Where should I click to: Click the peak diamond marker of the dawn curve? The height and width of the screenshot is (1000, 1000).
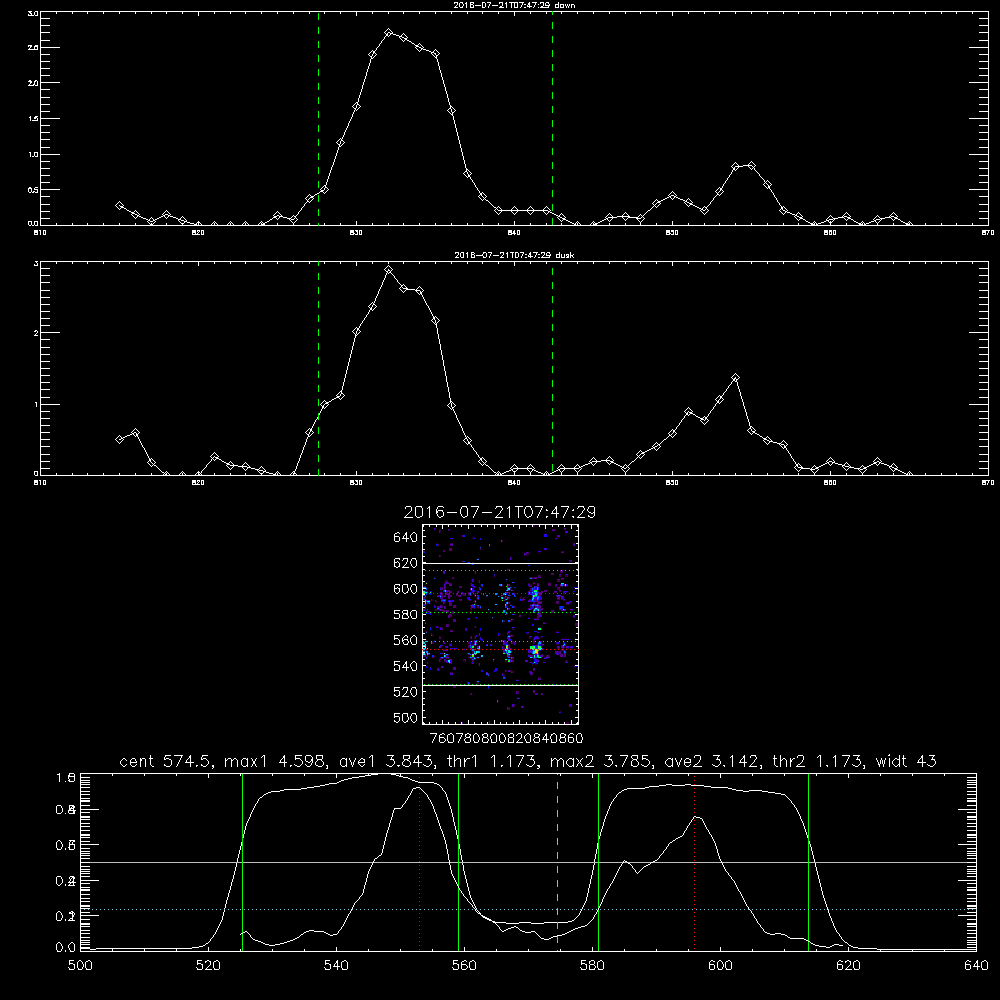[x=388, y=33]
